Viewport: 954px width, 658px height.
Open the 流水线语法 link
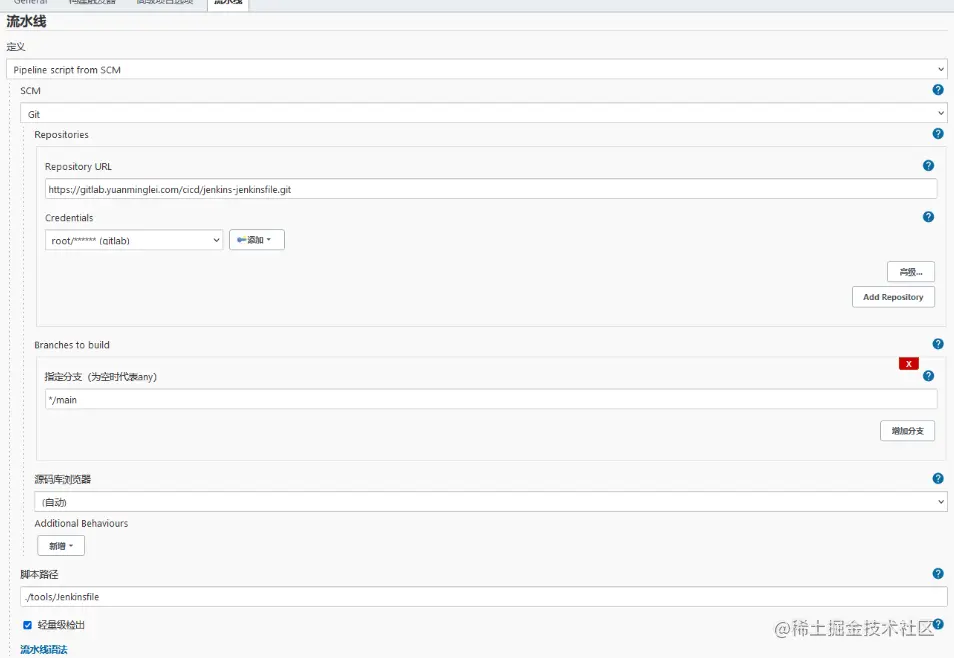(44, 649)
